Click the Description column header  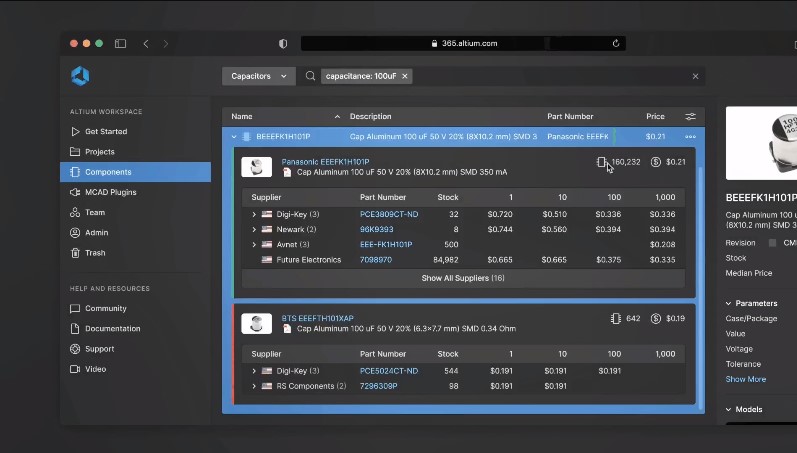click(x=371, y=116)
